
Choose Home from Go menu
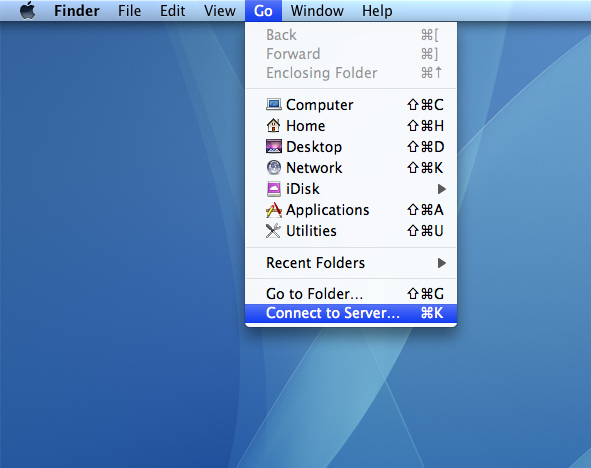(x=351, y=125)
